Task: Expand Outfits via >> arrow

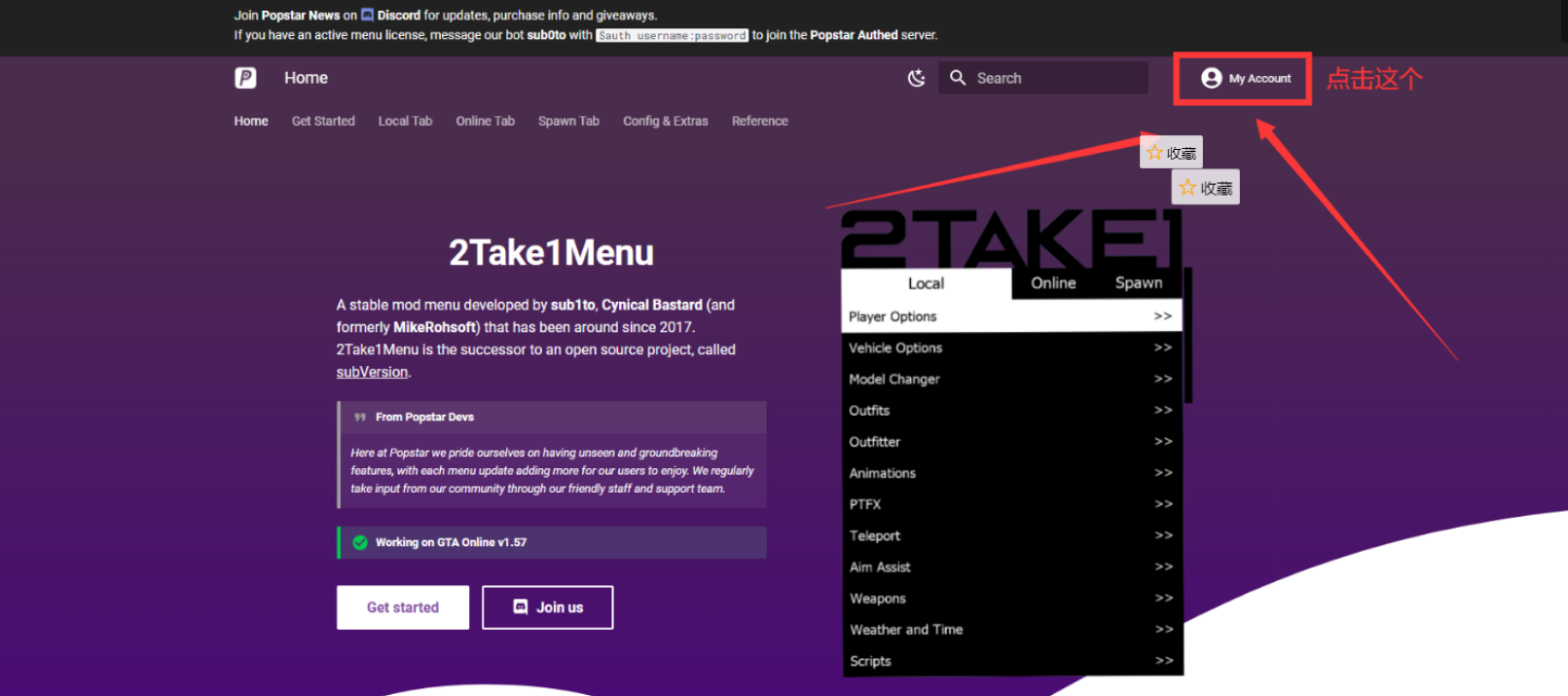Action: (x=1163, y=410)
